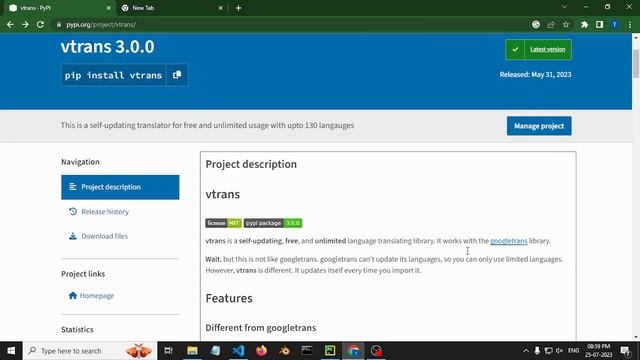
Task: Click the license MIT badge
Action: (x=223, y=223)
